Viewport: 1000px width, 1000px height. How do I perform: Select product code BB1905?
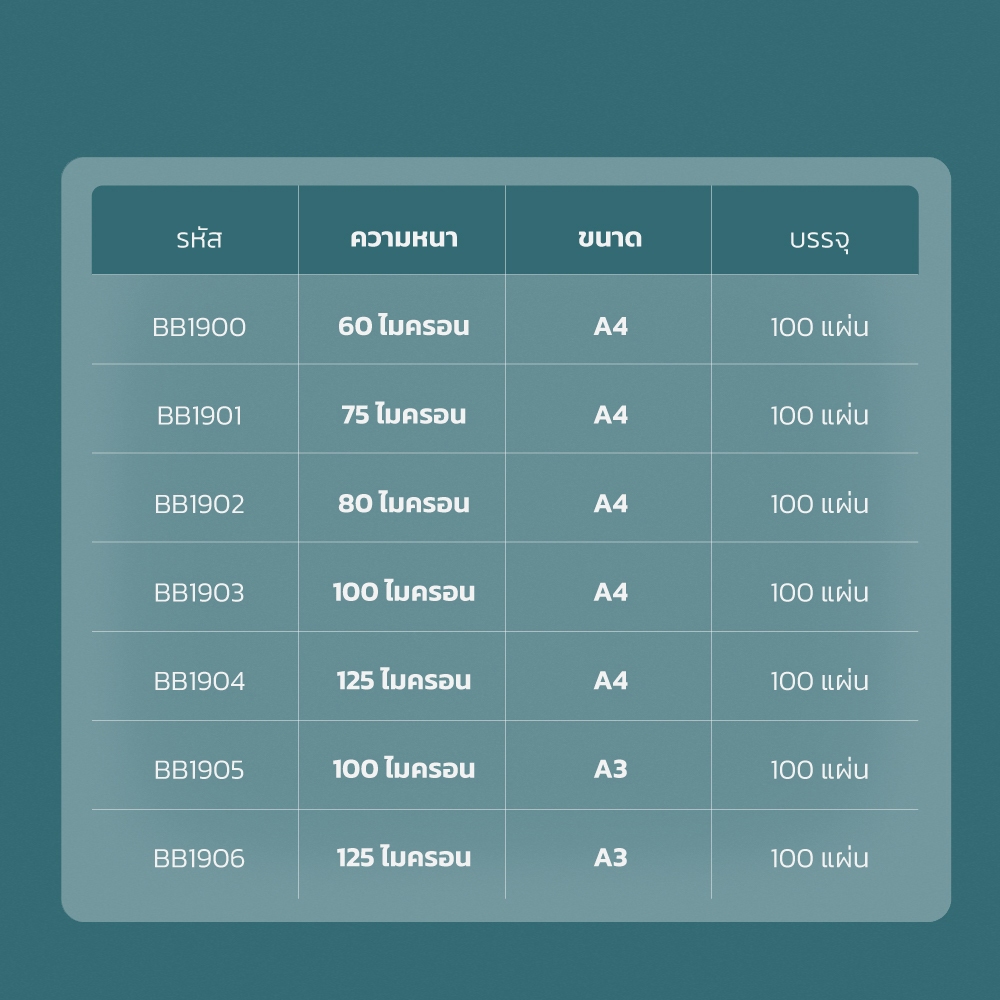click(x=199, y=770)
